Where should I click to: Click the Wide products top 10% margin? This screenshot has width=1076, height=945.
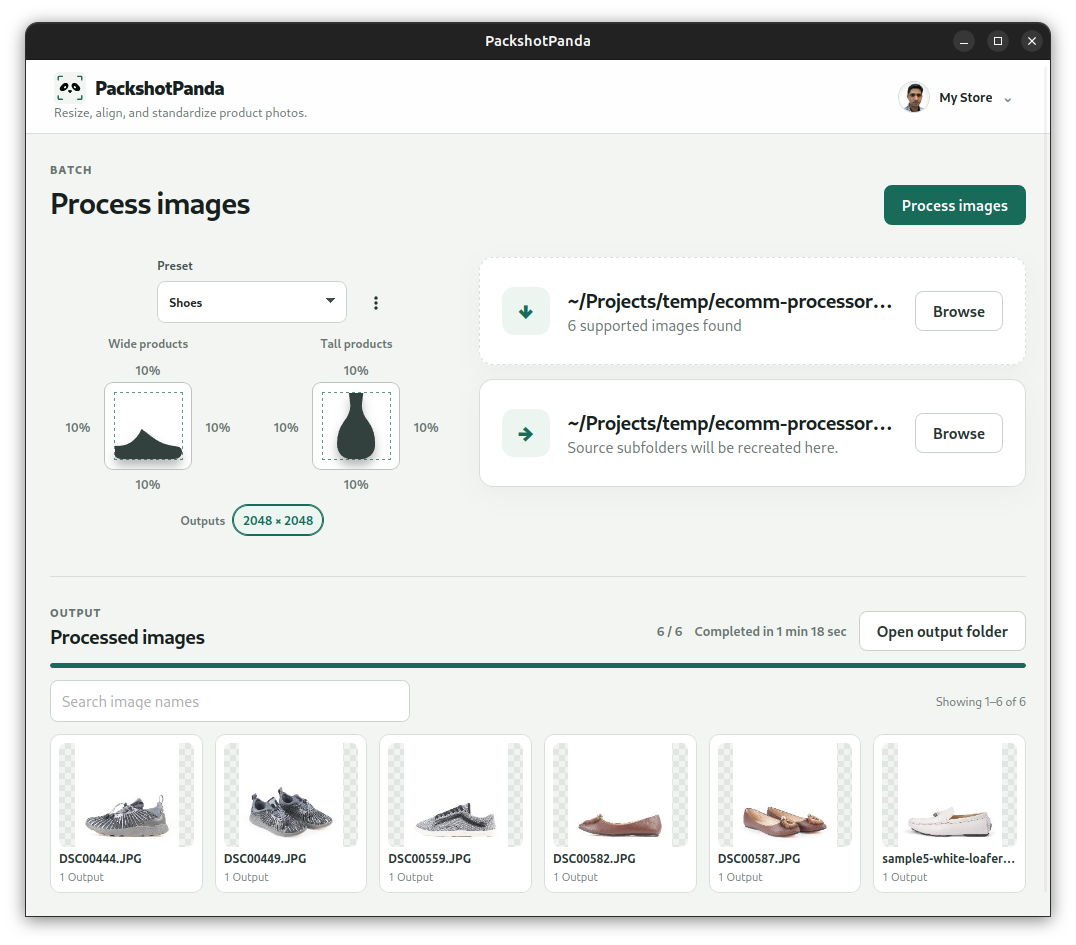pyautogui.click(x=148, y=371)
